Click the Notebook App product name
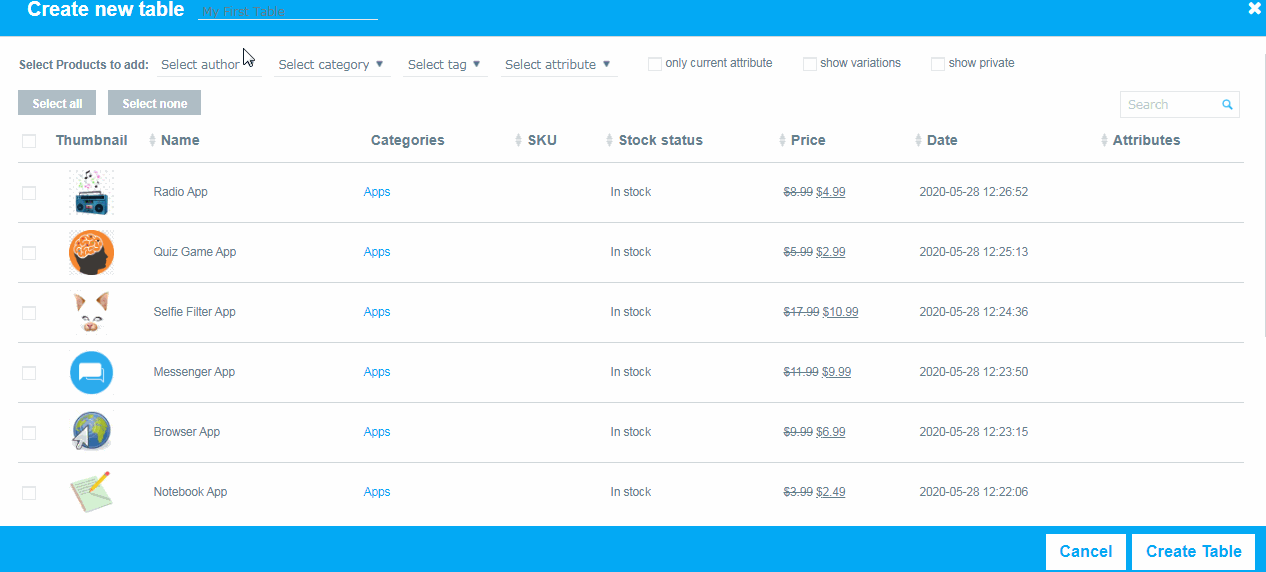 tap(191, 492)
